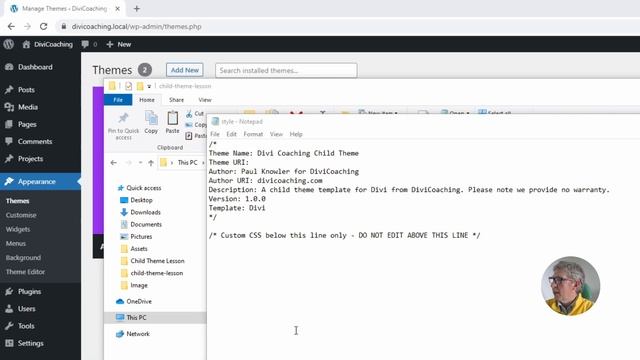Open File tab in File Explorer
640x360 pixels.
click(118, 100)
